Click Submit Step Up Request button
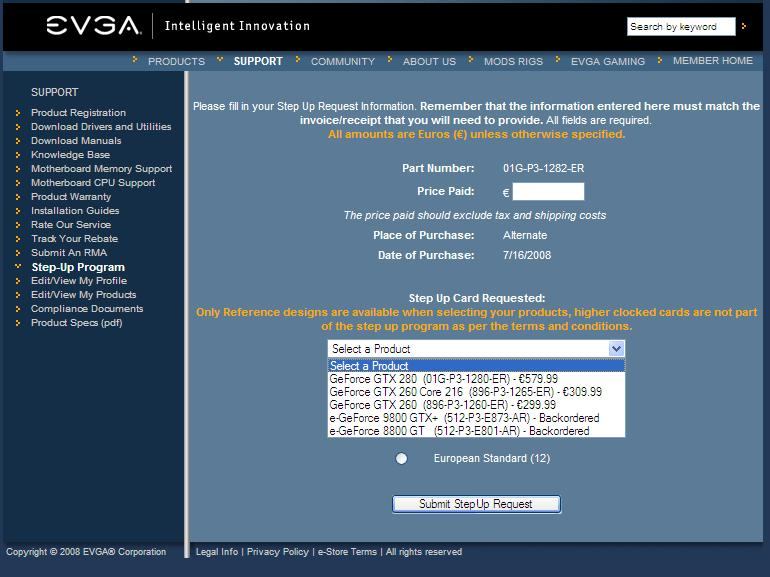Viewport: 770px width, 577px height. [x=476, y=504]
